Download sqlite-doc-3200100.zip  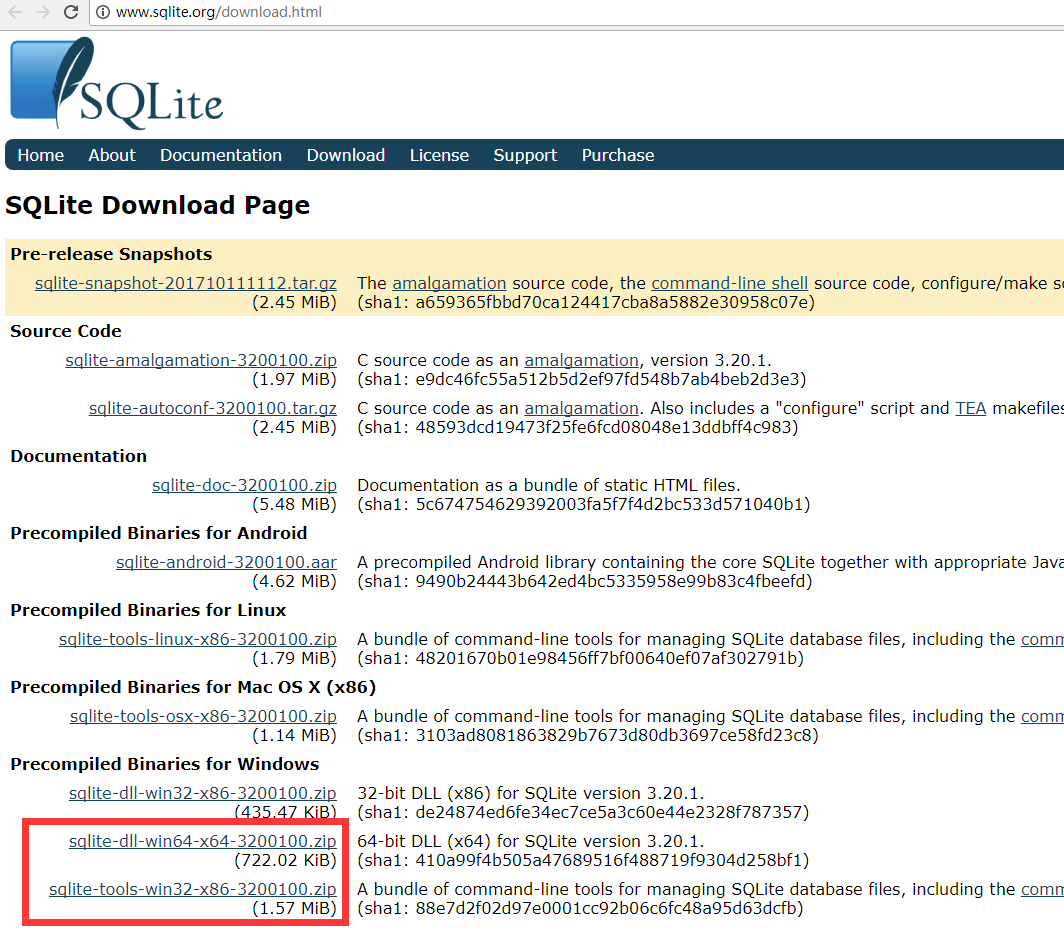(244, 485)
